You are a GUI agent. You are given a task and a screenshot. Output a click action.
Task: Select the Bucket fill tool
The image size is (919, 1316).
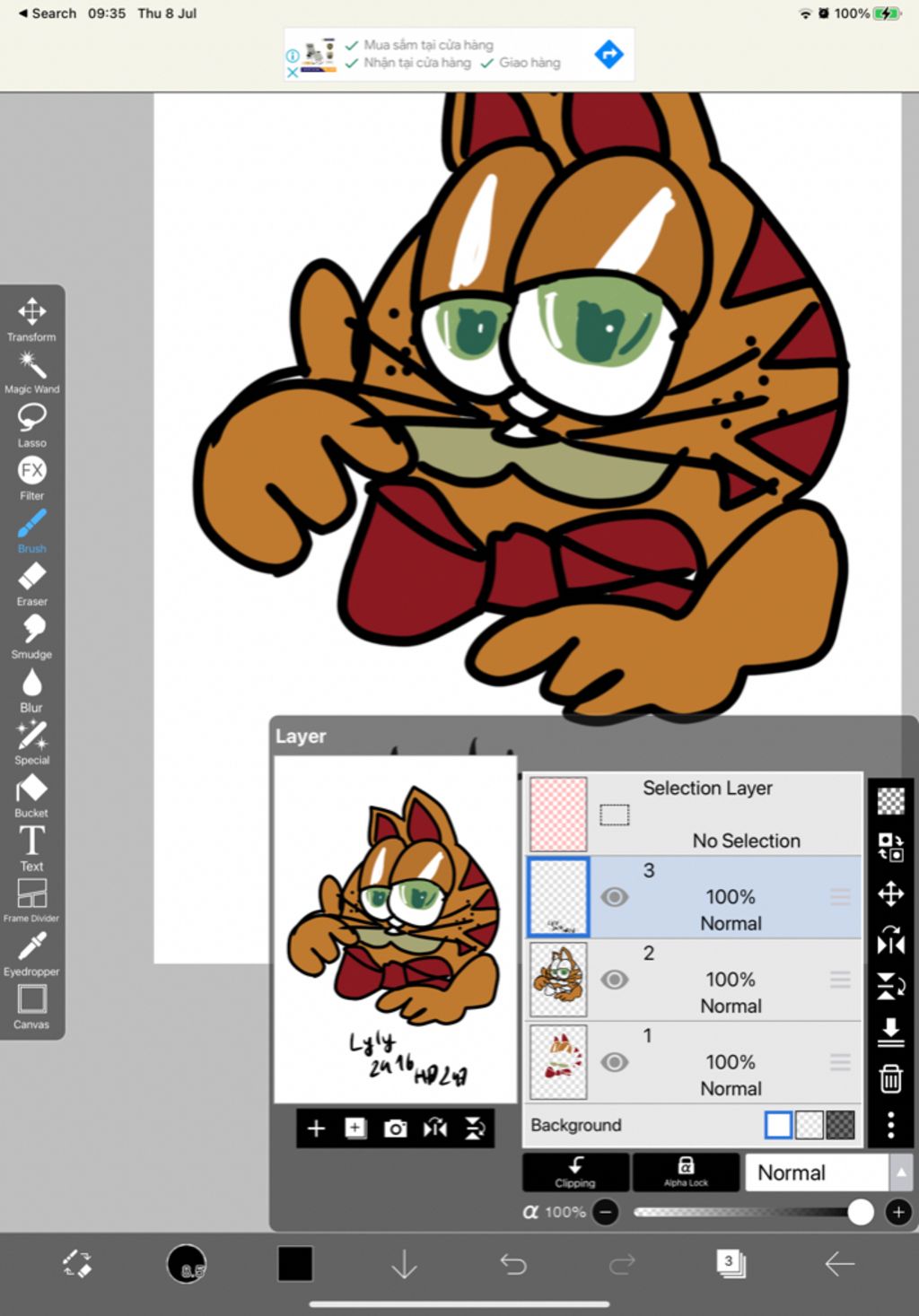coord(31,796)
